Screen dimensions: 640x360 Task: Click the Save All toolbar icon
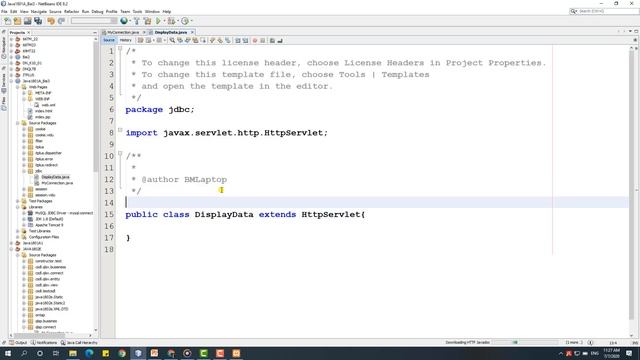(38, 21)
